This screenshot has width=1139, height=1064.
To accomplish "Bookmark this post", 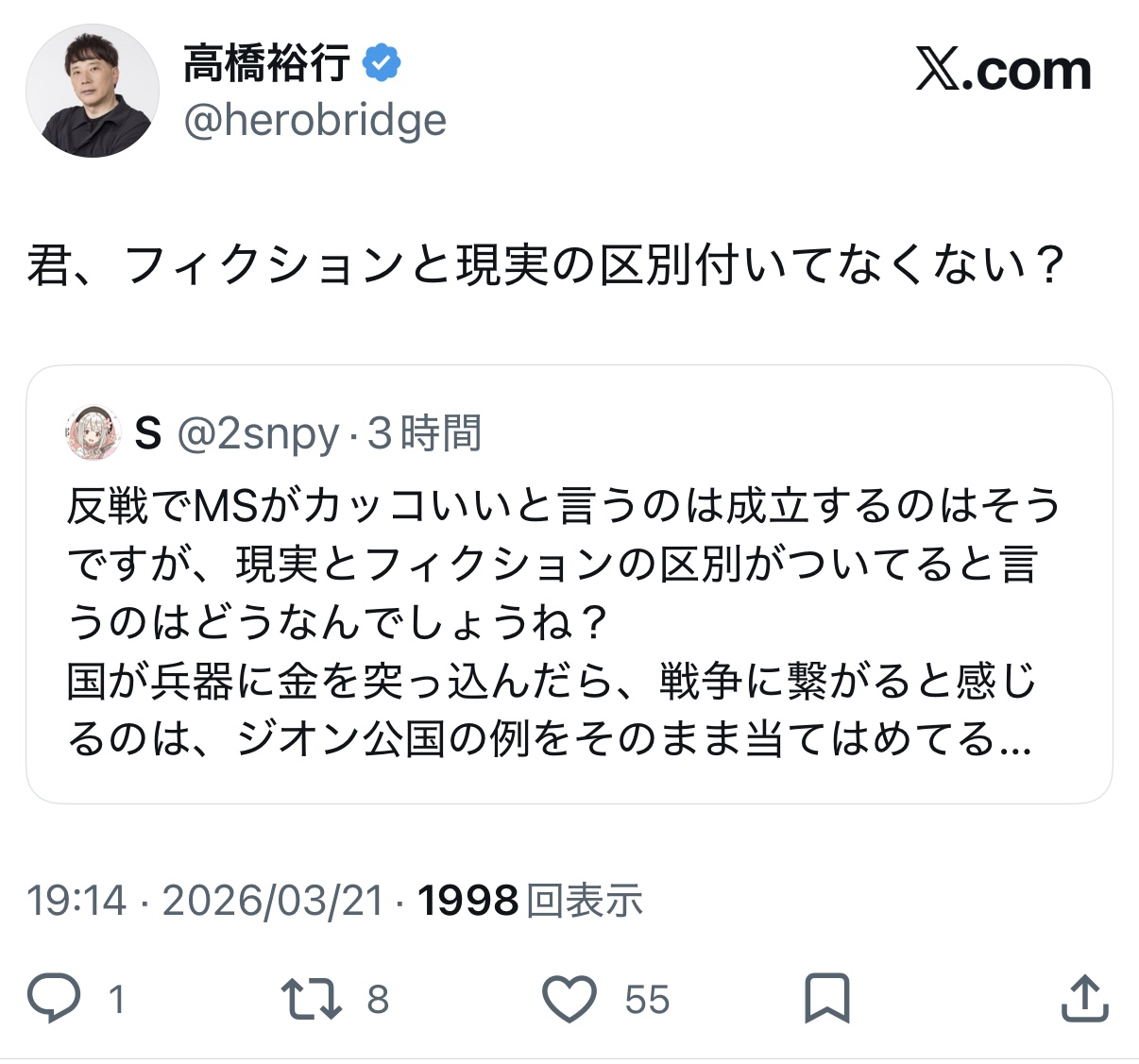I will (826, 999).
